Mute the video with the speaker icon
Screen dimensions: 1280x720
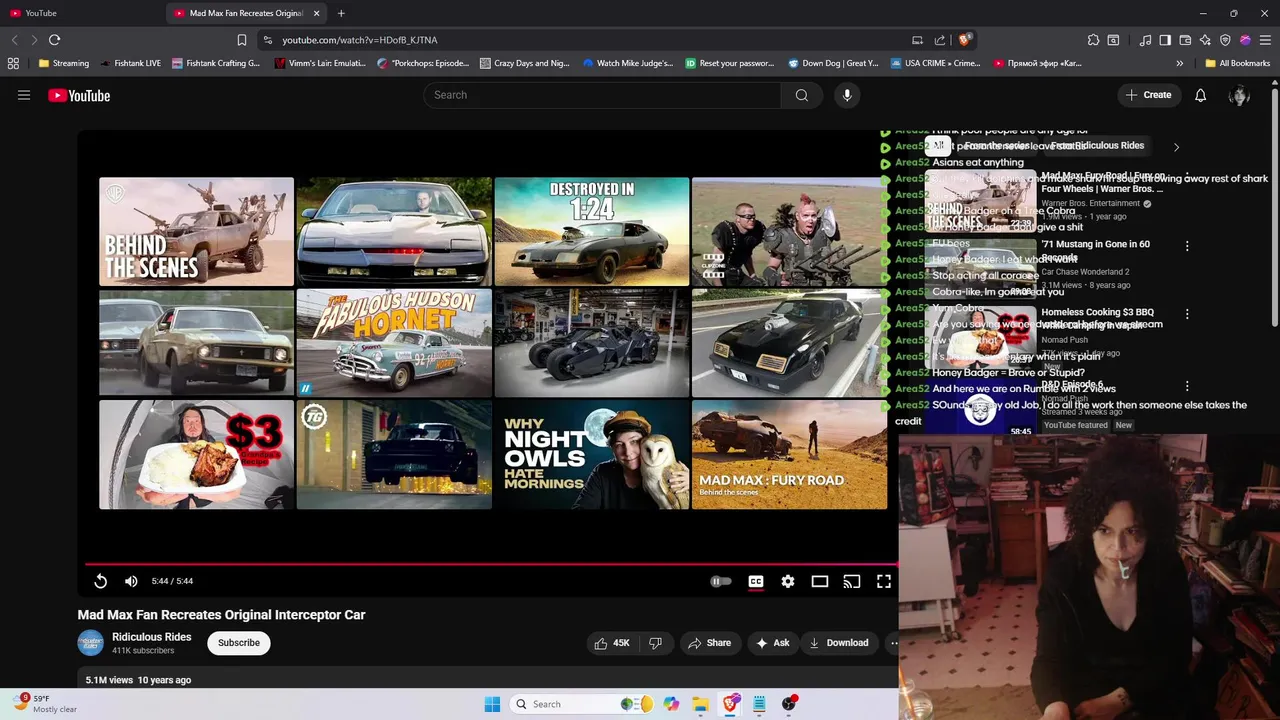(131, 581)
